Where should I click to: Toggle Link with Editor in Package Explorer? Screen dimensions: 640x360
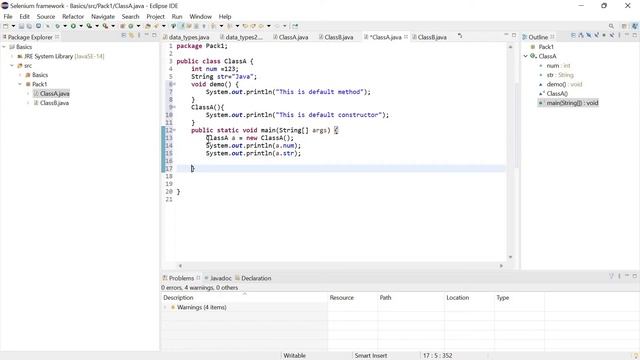click(x=131, y=36)
